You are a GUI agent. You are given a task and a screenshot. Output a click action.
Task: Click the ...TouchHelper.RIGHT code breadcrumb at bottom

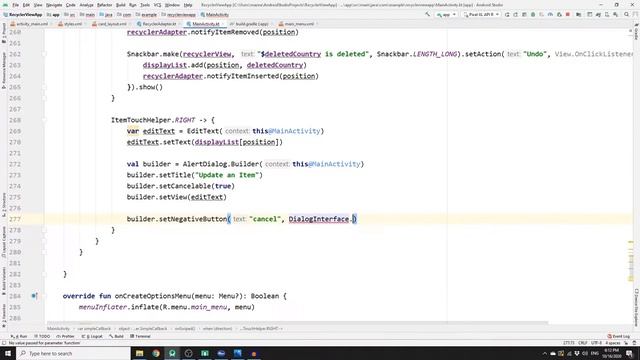click(261, 329)
